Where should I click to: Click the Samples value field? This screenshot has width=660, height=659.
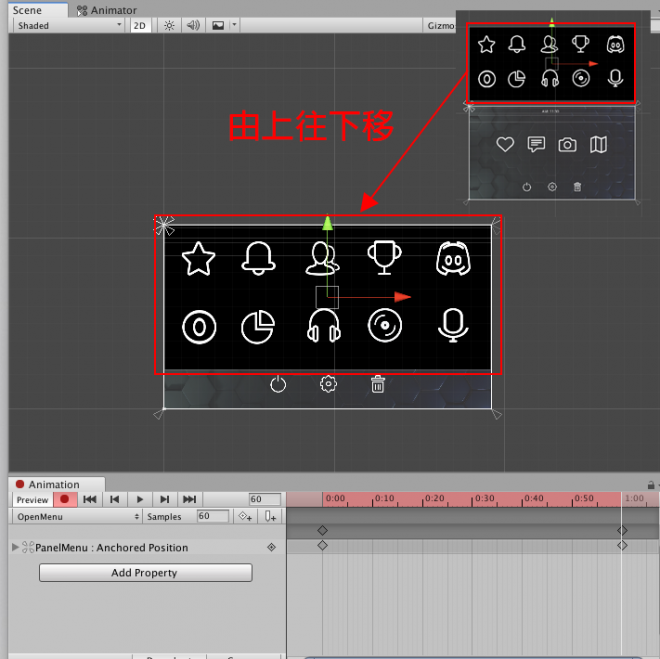[212, 517]
